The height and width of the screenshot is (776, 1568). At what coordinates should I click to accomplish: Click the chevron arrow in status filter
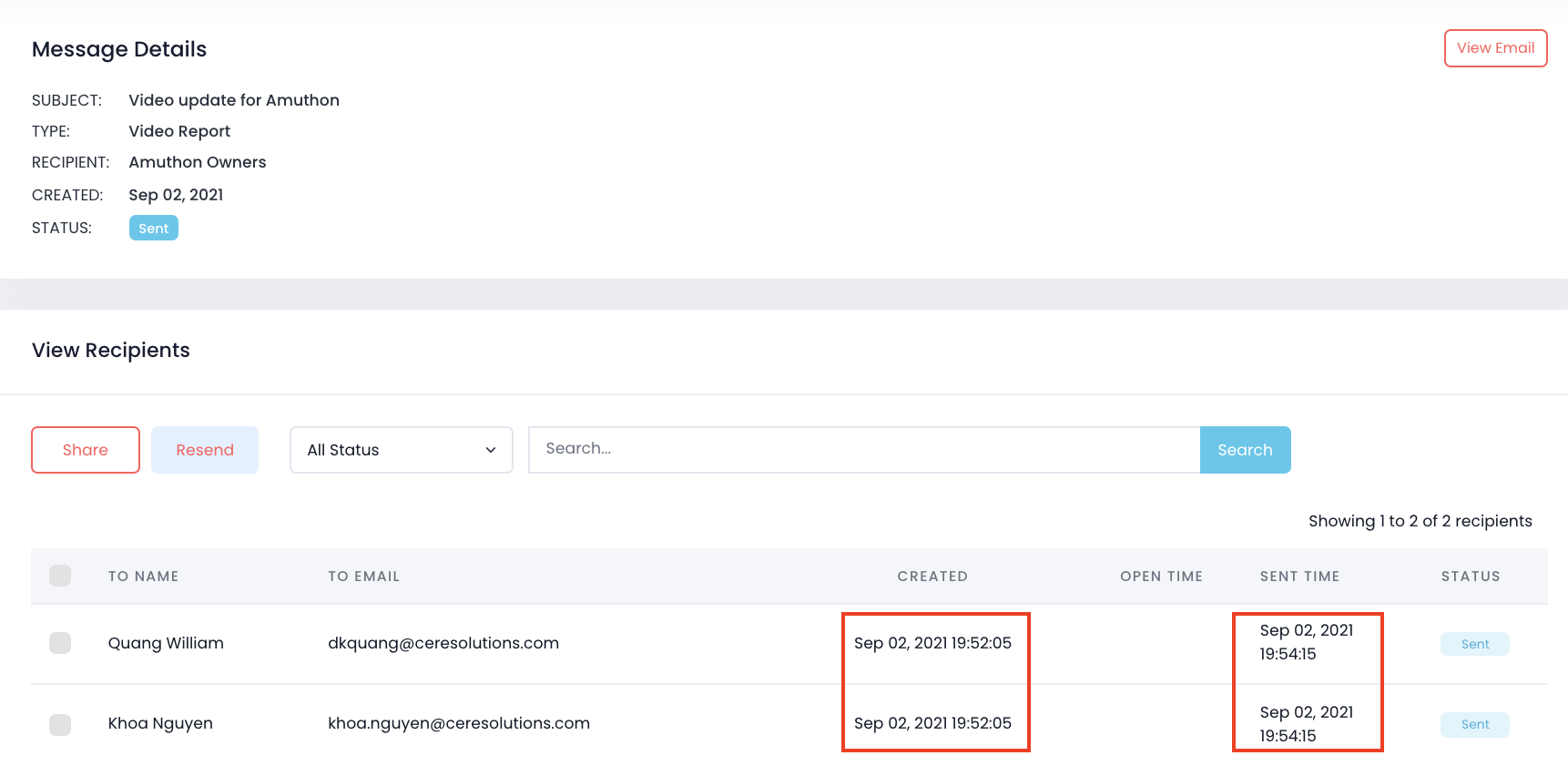[x=491, y=450]
